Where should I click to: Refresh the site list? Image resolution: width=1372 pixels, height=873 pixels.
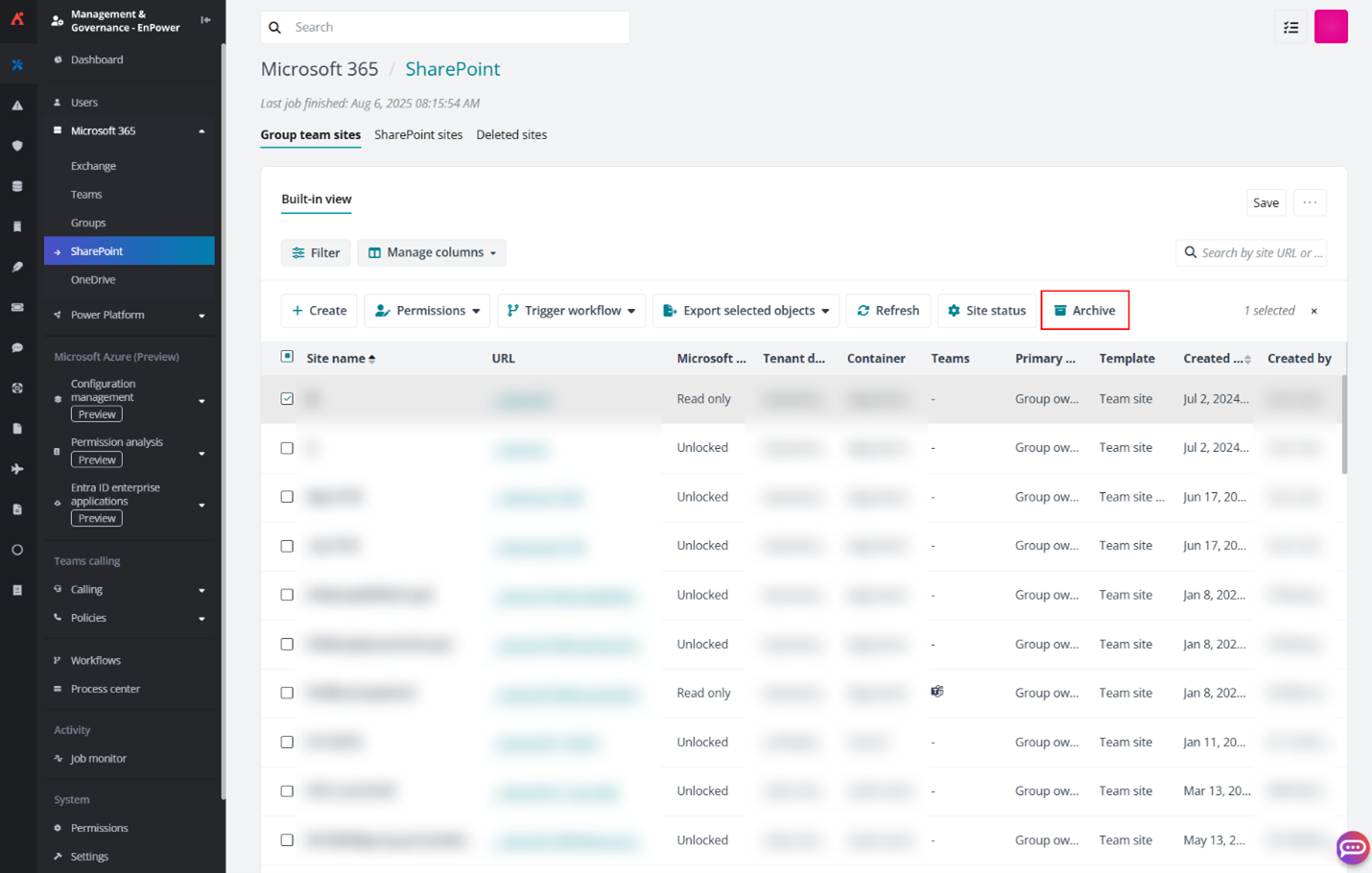(887, 311)
